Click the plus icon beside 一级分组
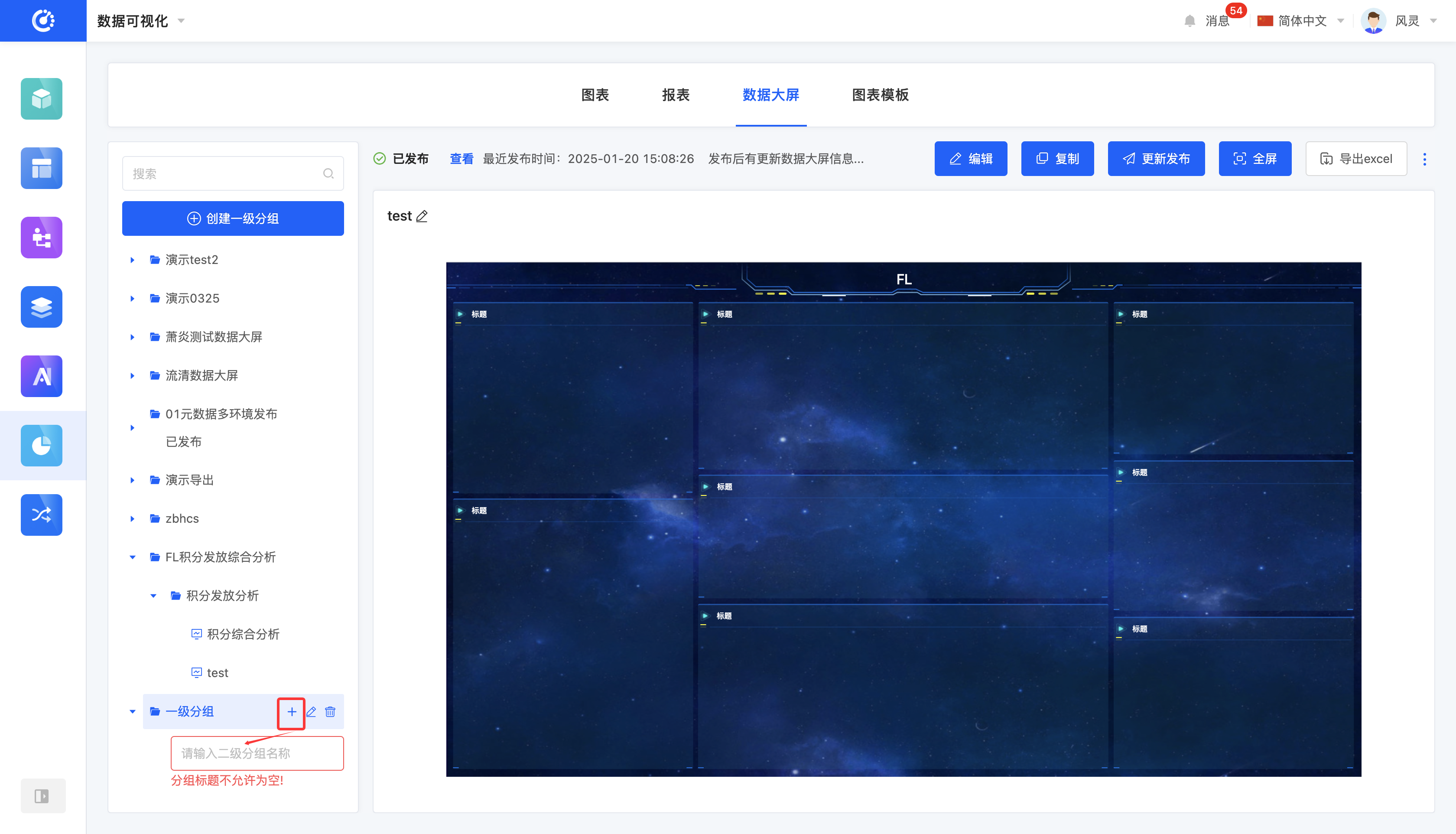1456x834 pixels. [x=292, y=711]
